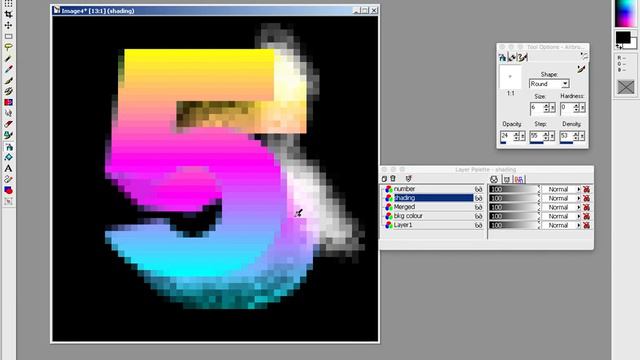The image size is (640, 360).
Task: Create a new layer in Layer Palette
Action: pos(384,179)
